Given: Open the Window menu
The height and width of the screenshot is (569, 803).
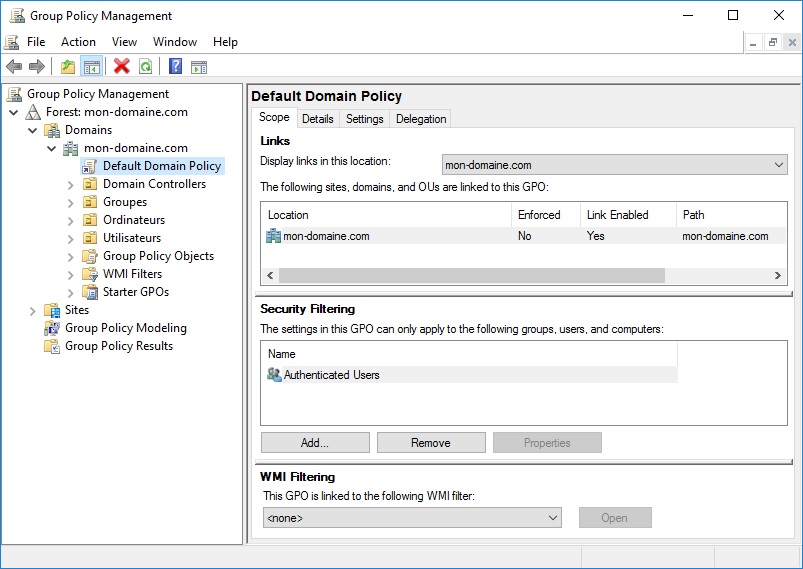Looking at the screenshot, I should (x=175, y=42).
